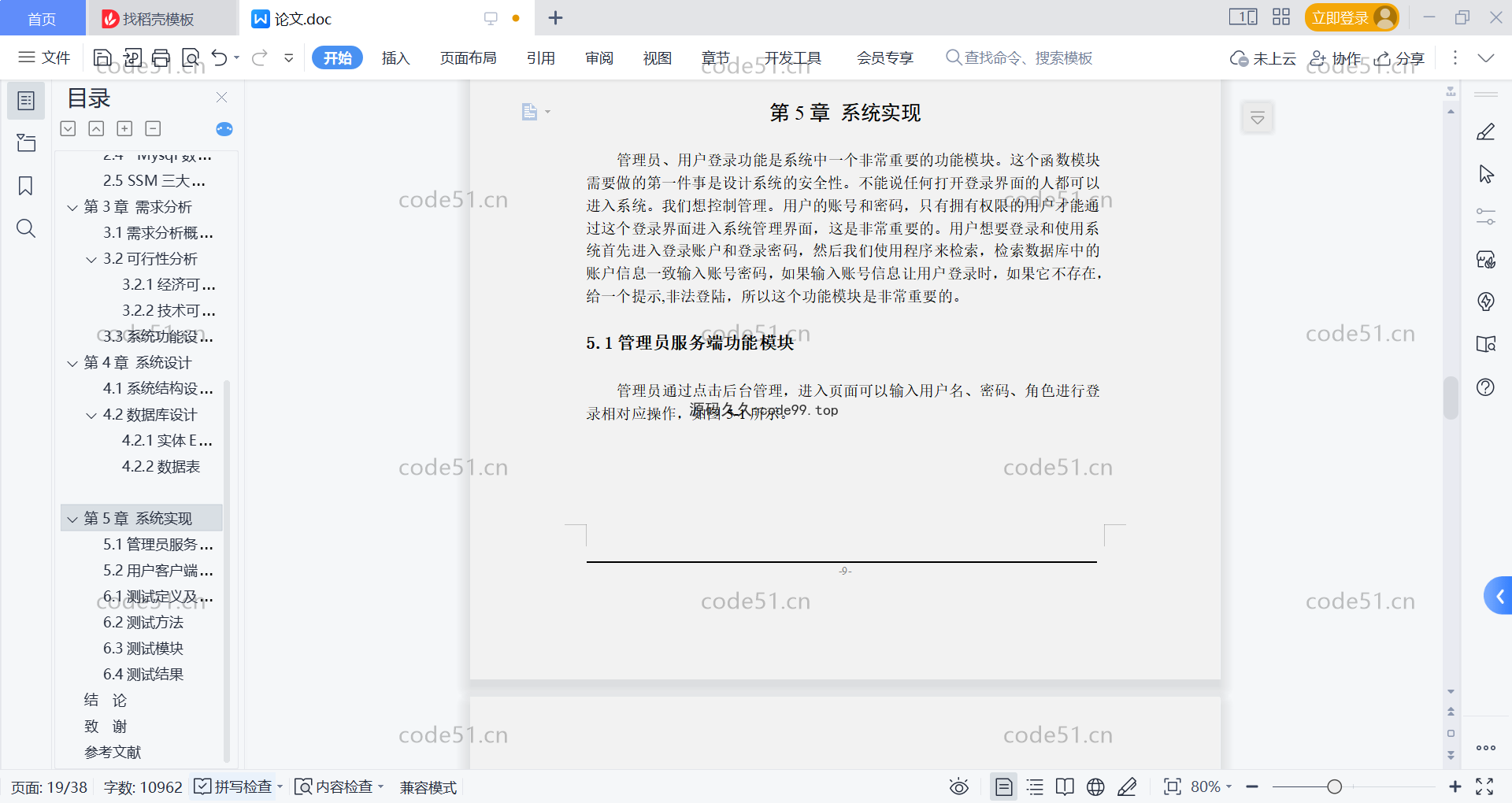The image size is (1512, 803).
Task: Click the fit-page zoom icon
Action: click(1173, 787)
